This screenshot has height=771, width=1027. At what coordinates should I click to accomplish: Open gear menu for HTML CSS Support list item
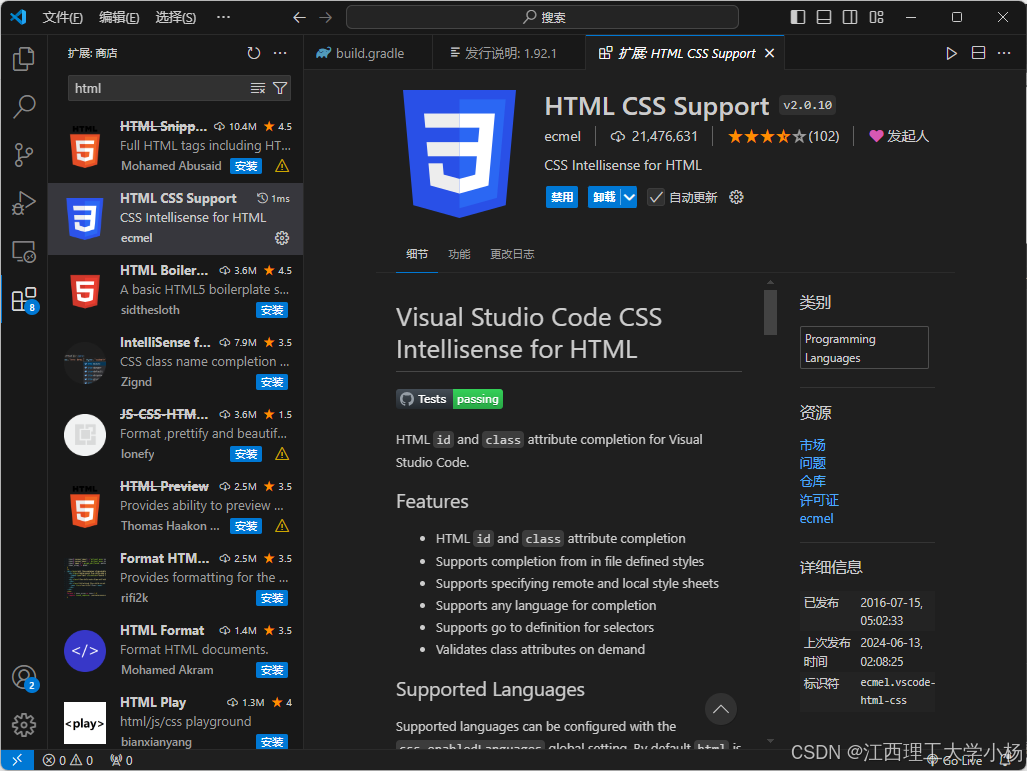(282, 238)
